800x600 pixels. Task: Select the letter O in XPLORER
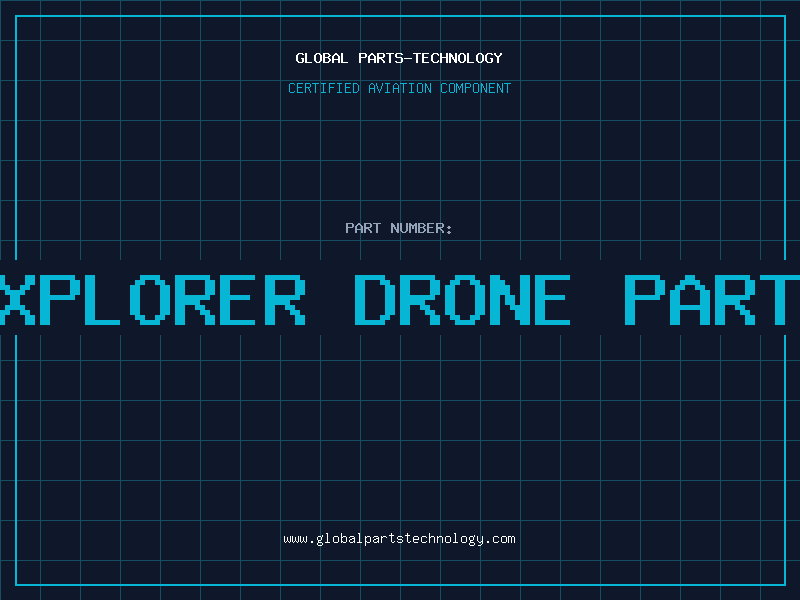(150, 300)
